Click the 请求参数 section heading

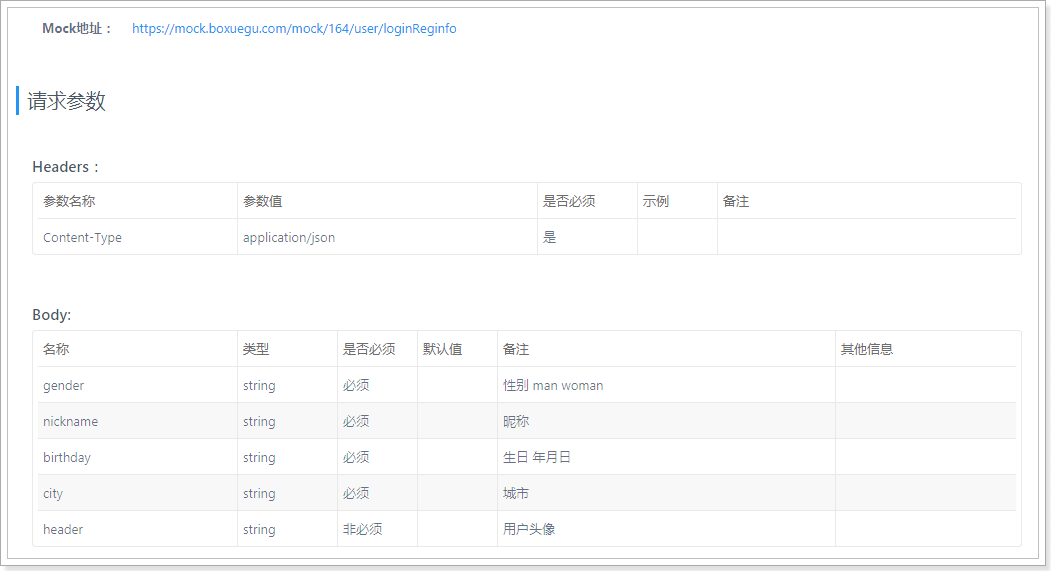coord(67,101)
